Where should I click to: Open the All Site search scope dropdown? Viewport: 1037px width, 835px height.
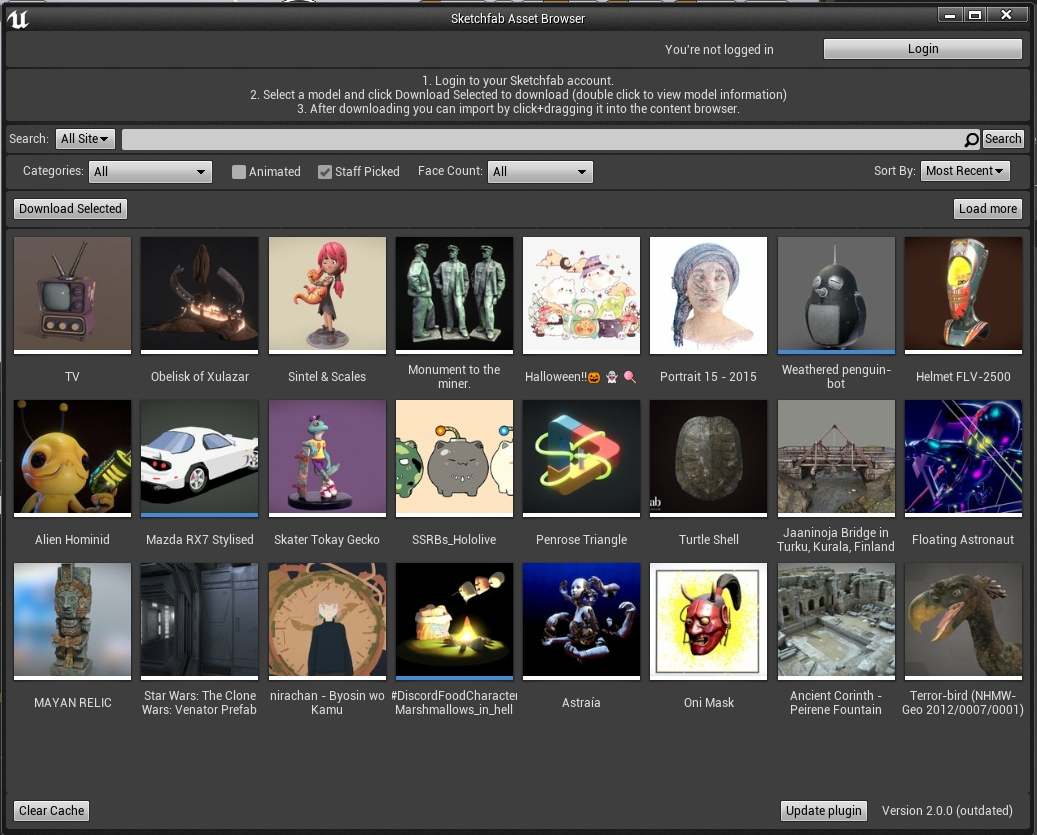[x=85, y=139]
